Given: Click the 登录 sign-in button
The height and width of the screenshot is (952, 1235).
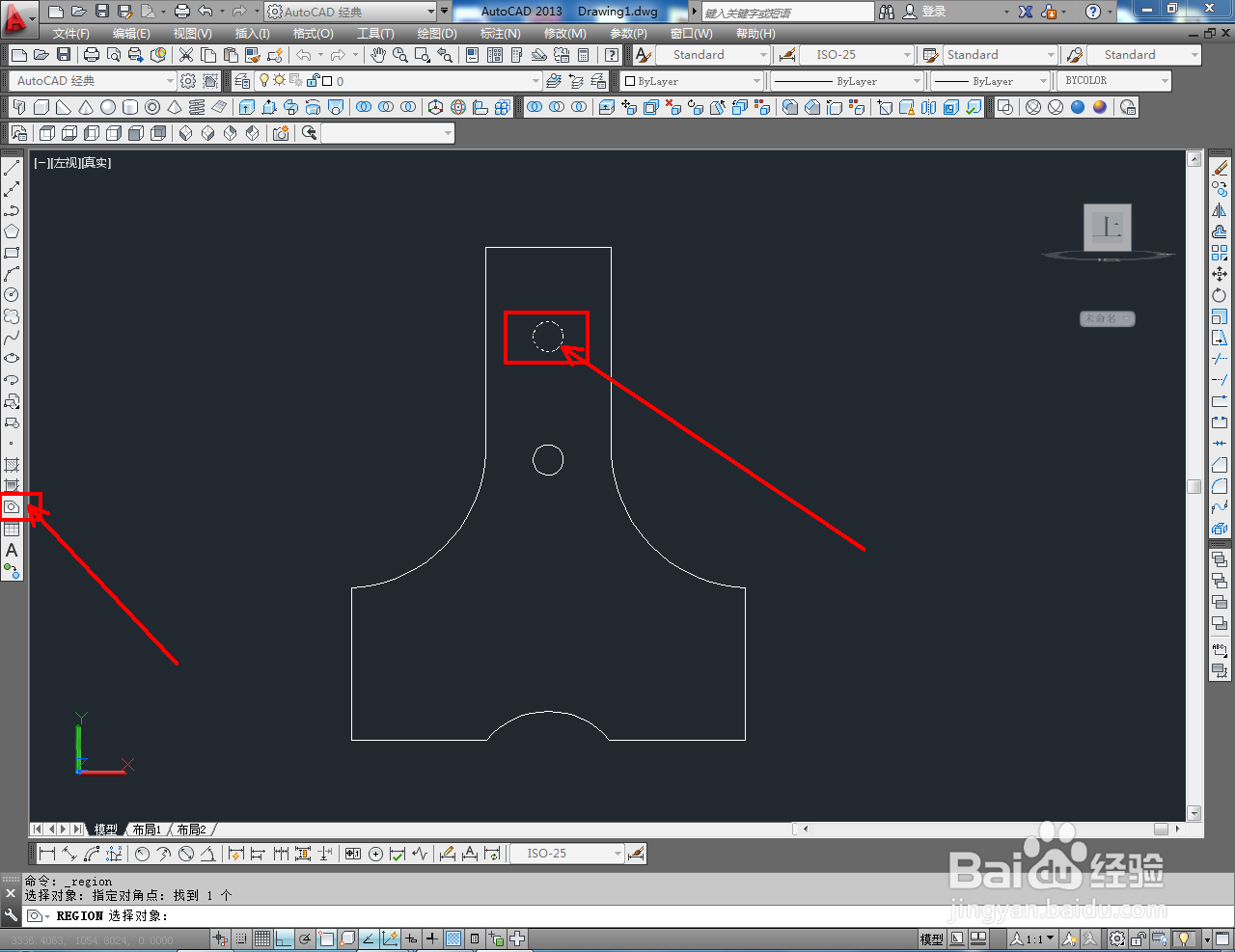Looking at the screenshot, I should 924,12.
